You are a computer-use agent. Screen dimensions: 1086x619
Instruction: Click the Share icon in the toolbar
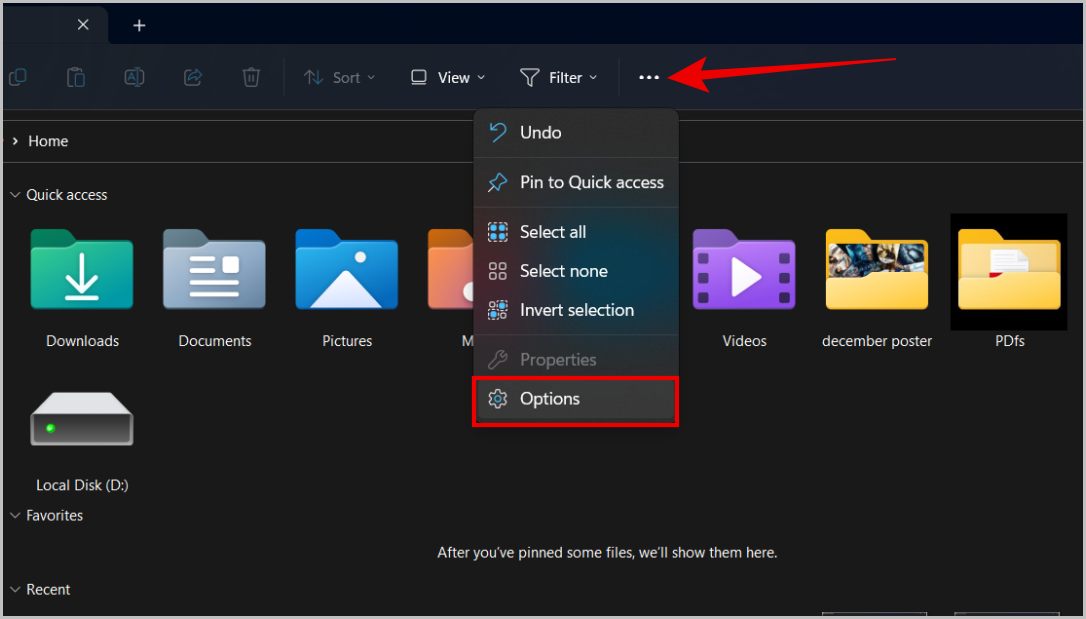click(192, 77)
